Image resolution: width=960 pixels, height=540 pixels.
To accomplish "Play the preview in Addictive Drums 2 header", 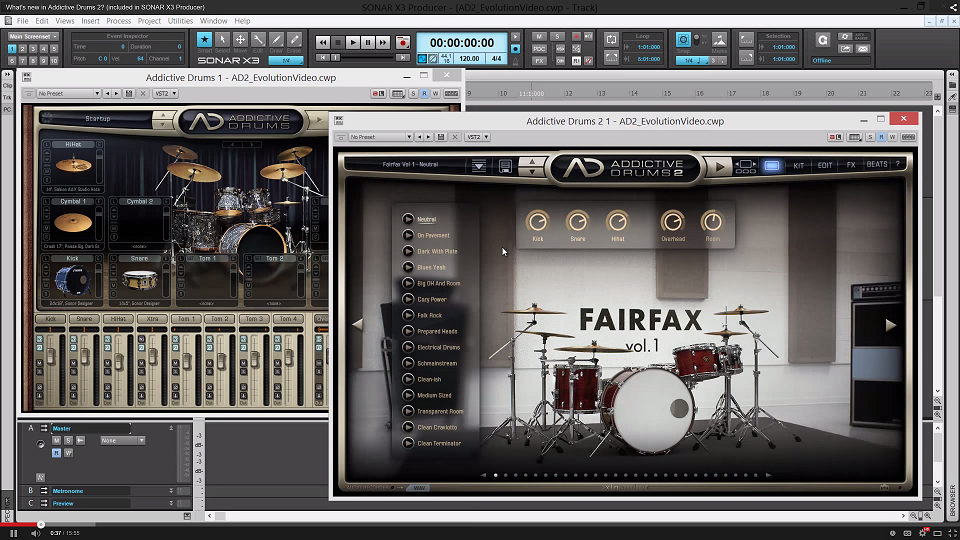I will pyautogui.click(x=720, y=166).
